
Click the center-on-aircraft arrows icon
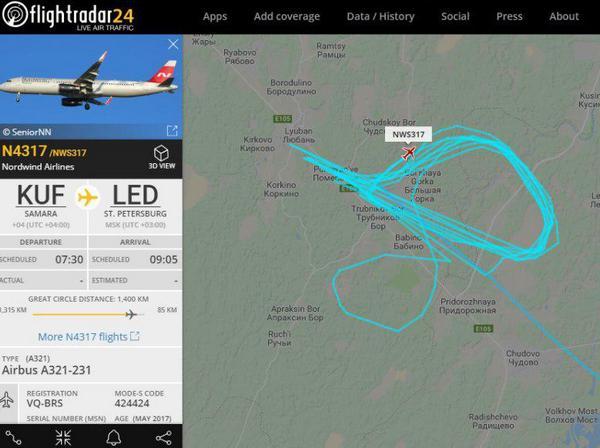(x=63, y=438)
